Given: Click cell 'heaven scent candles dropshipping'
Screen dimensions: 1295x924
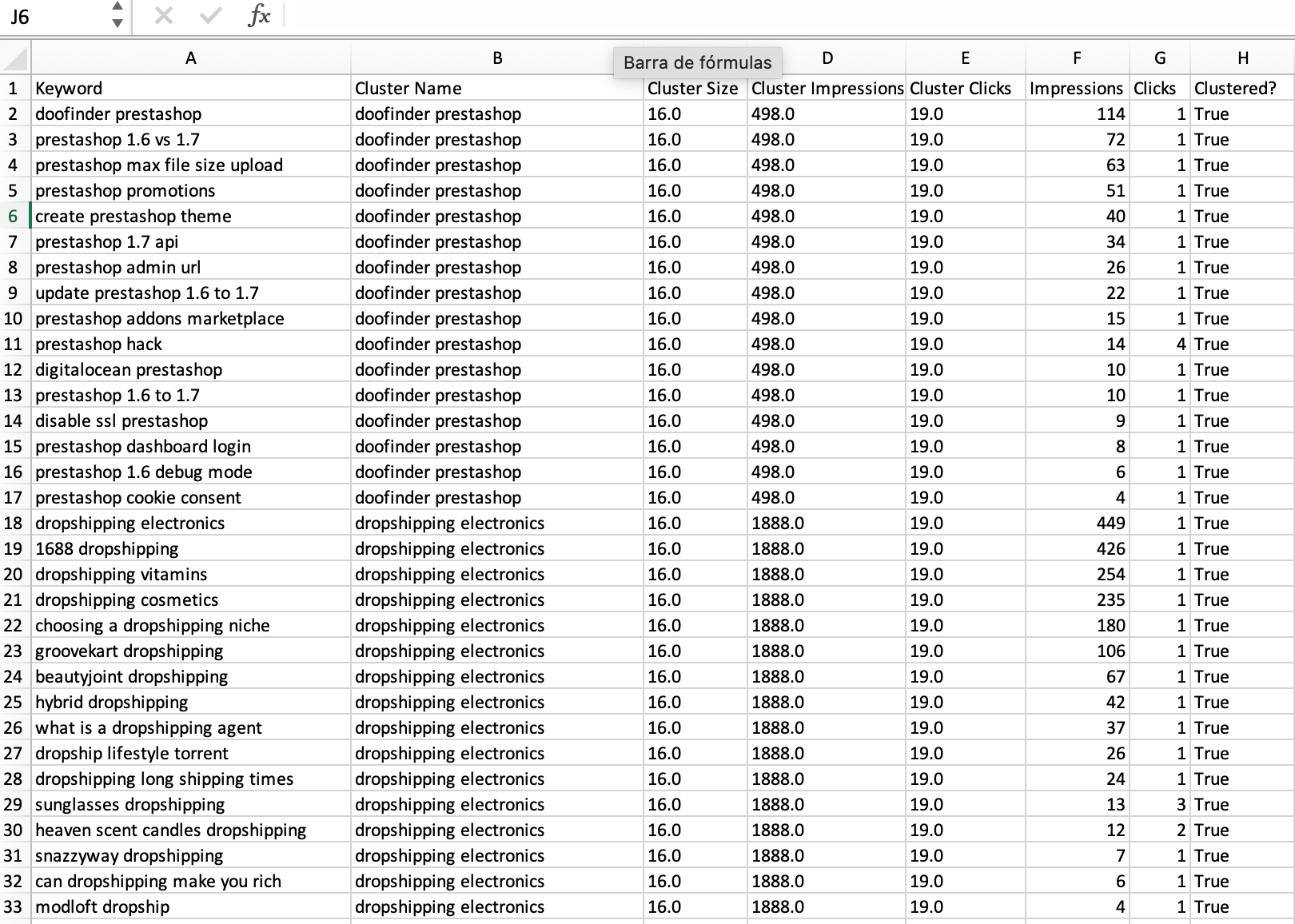Looking at the screenshot, I should [190, 830].
